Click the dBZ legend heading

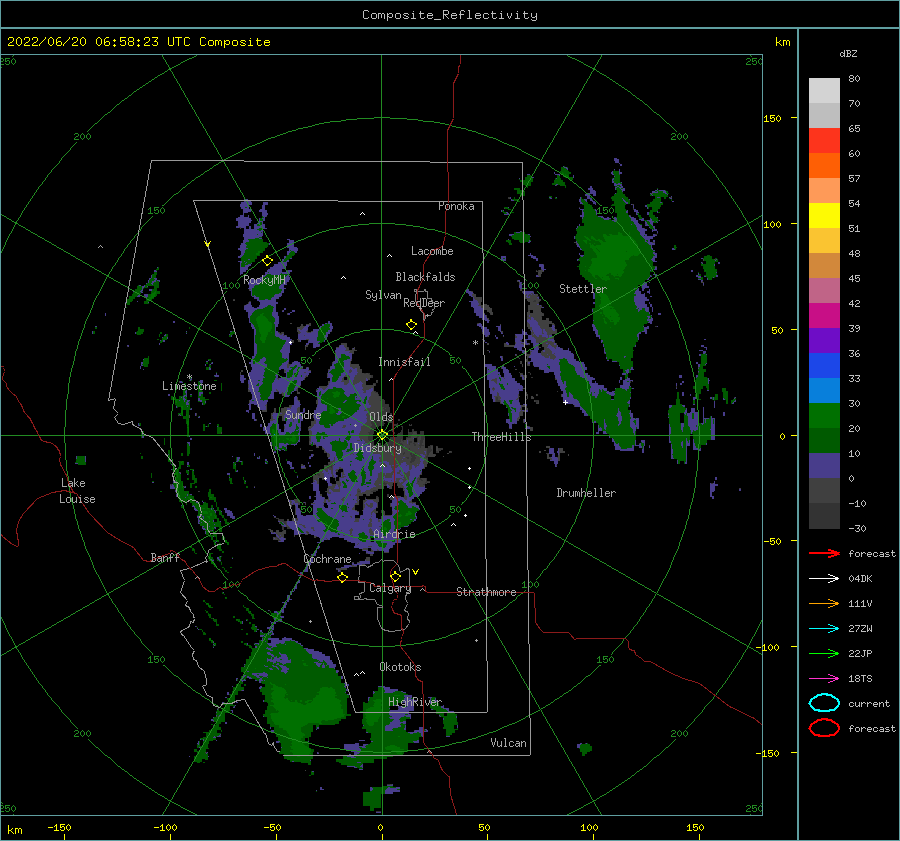click(848, 53)
